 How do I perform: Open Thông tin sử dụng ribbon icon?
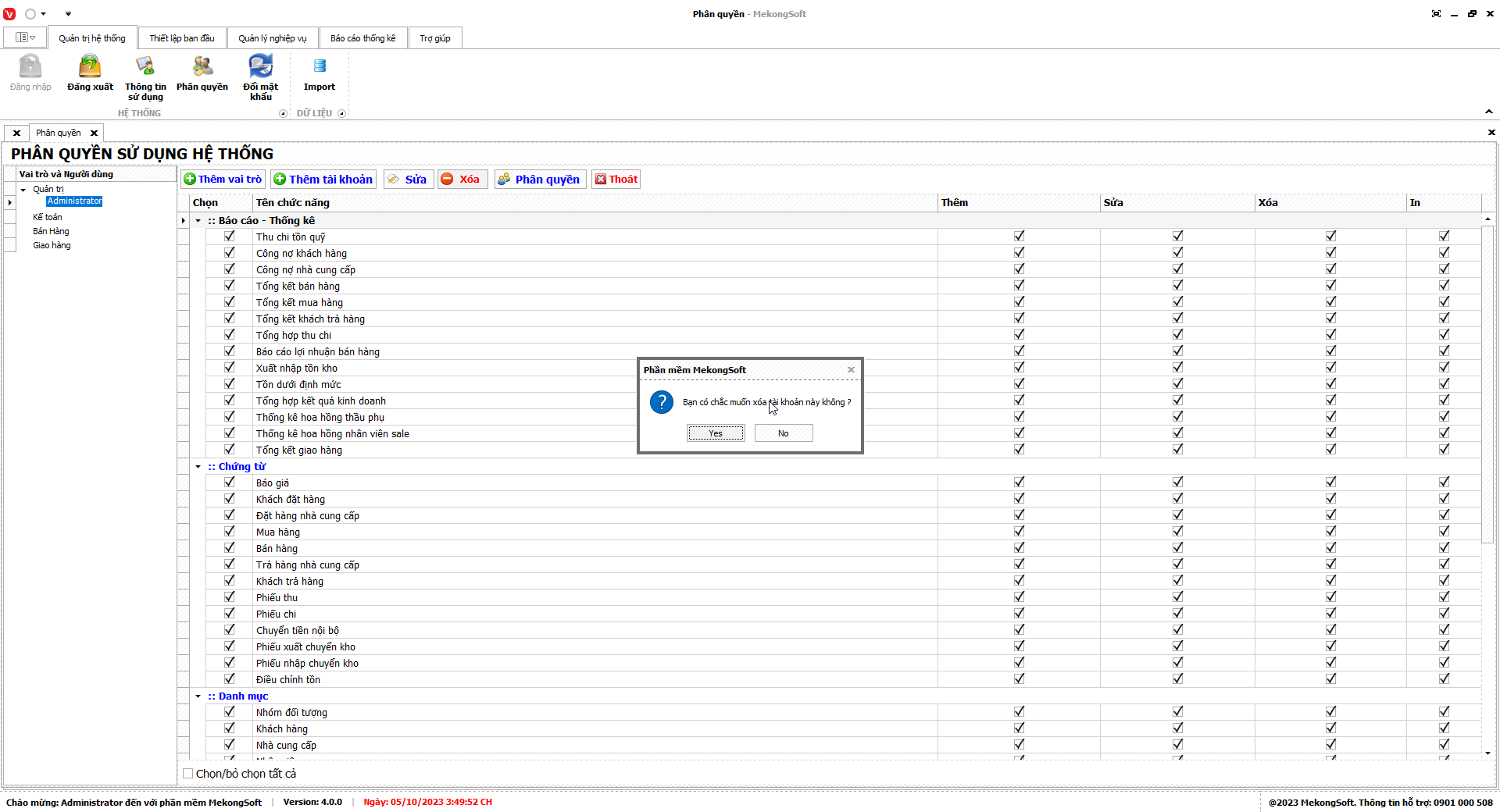click(145, 77)
